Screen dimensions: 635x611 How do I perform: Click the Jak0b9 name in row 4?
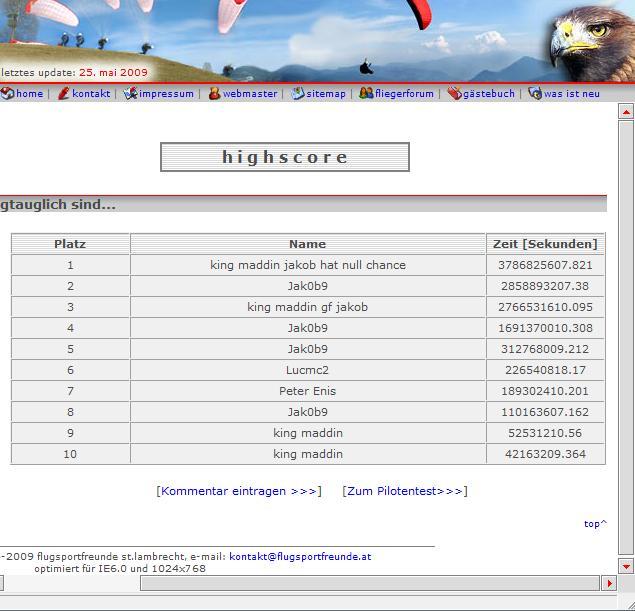coord(308,328)
